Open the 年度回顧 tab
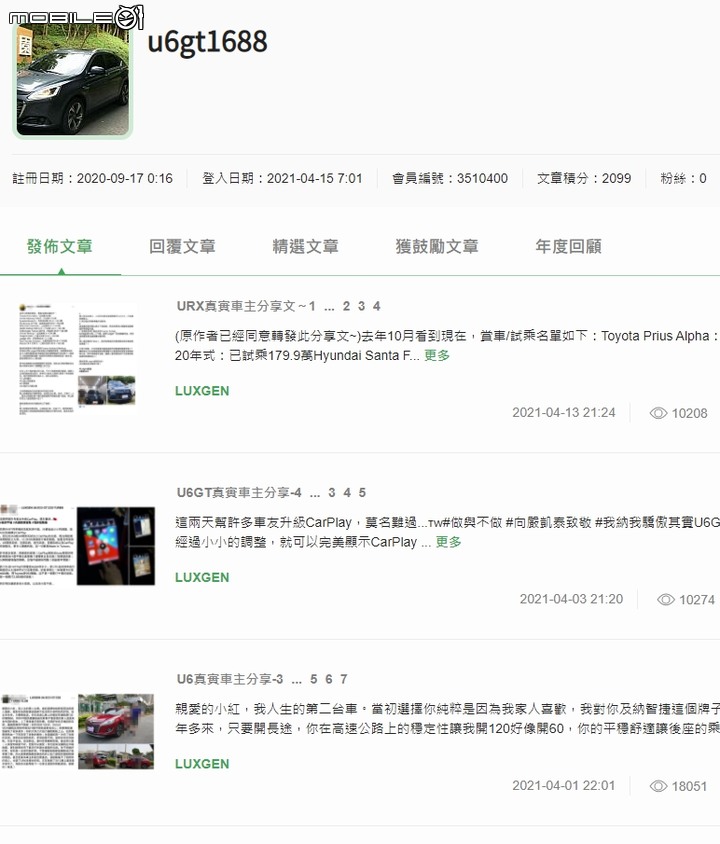Viewport: 720px width, 844px height. [568, 247]
